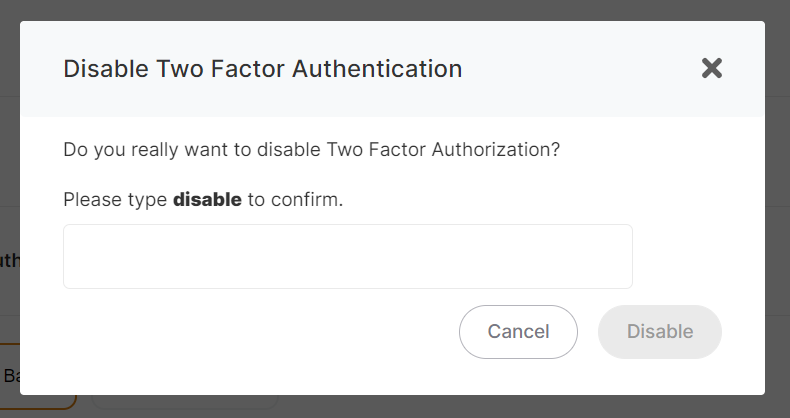Click the empty header area left of X icon
This screenshot has height=418, width=790.
pos(580,69)
